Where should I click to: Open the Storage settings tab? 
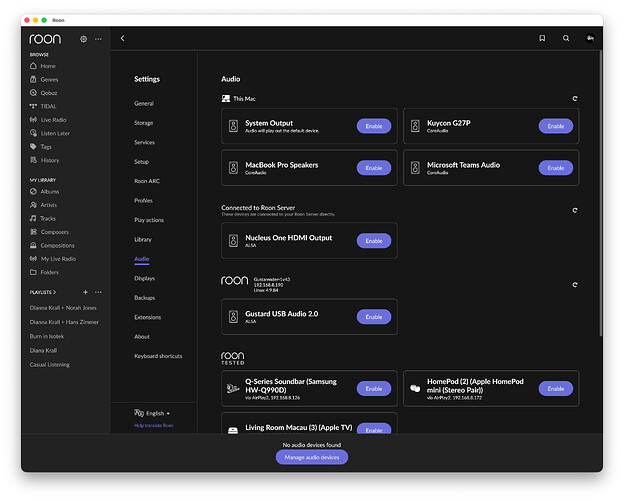point(143,123)
